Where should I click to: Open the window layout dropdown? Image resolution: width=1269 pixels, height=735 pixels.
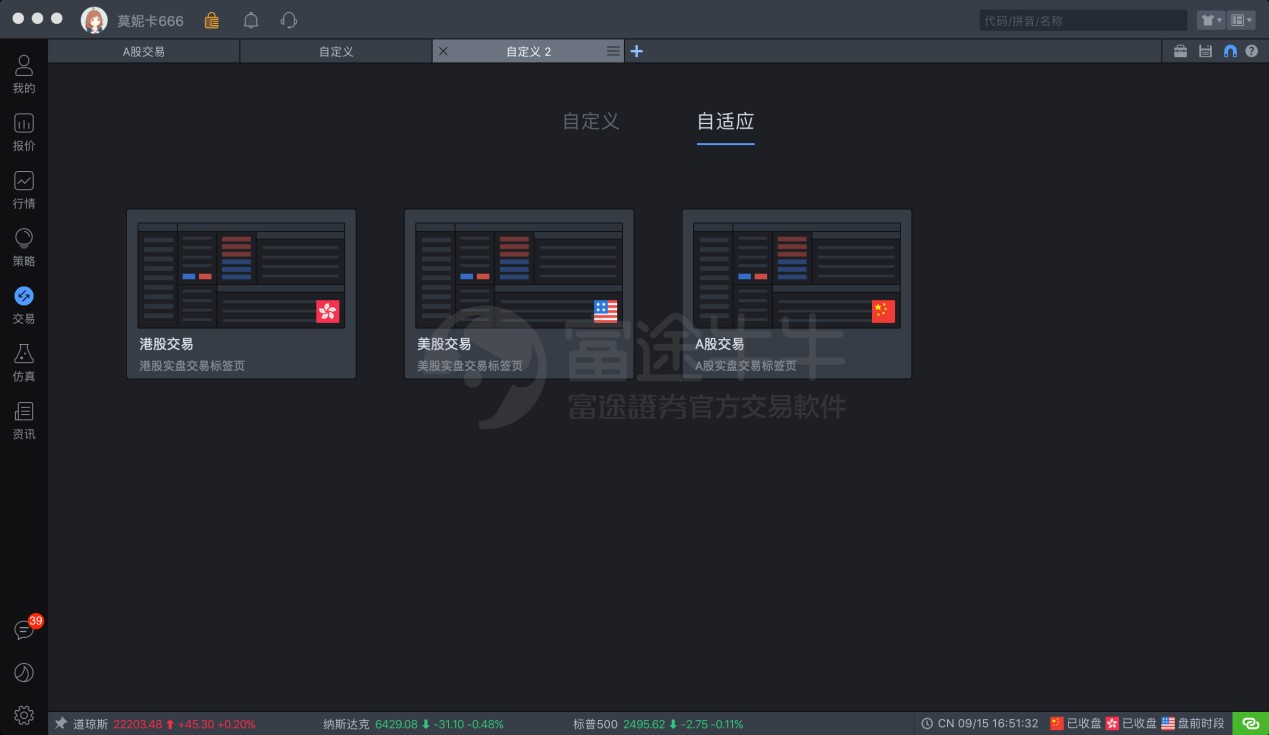click(1241, 20)
